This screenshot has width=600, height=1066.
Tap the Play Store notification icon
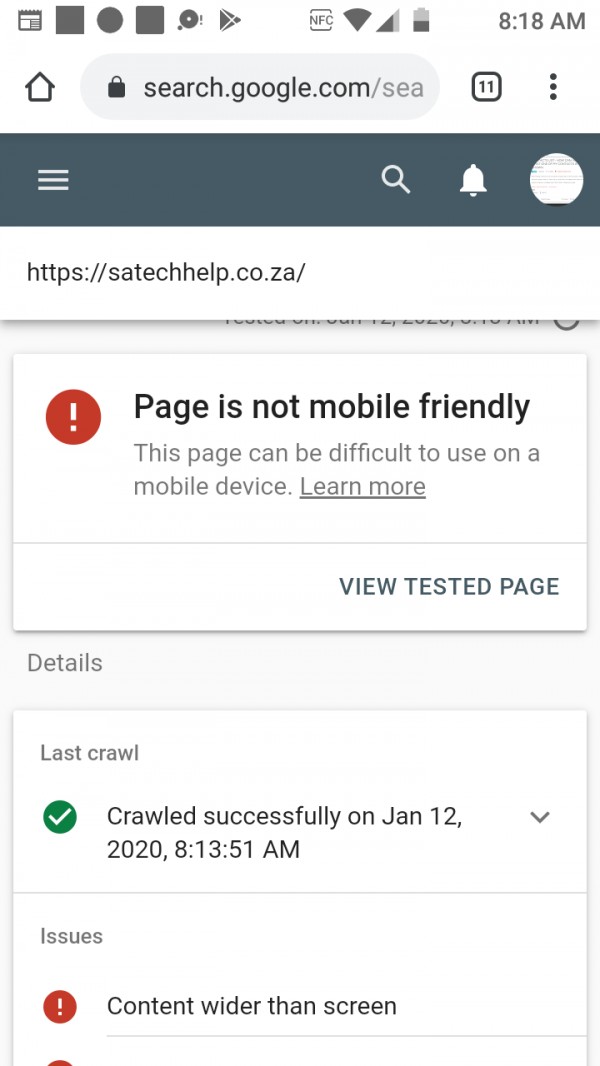click(229, 20)
